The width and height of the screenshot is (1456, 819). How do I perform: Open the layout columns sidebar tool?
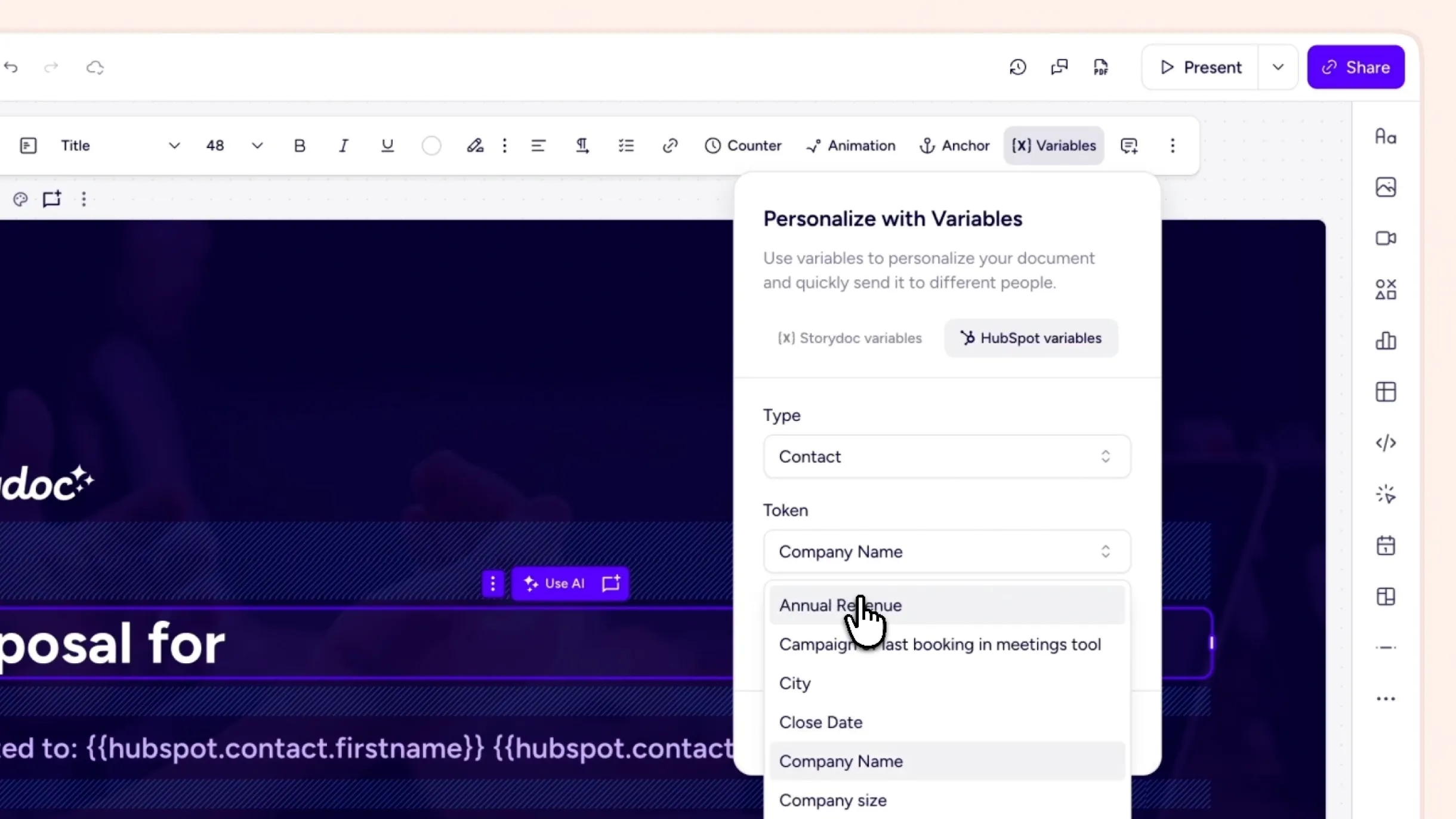(1386, 596)
